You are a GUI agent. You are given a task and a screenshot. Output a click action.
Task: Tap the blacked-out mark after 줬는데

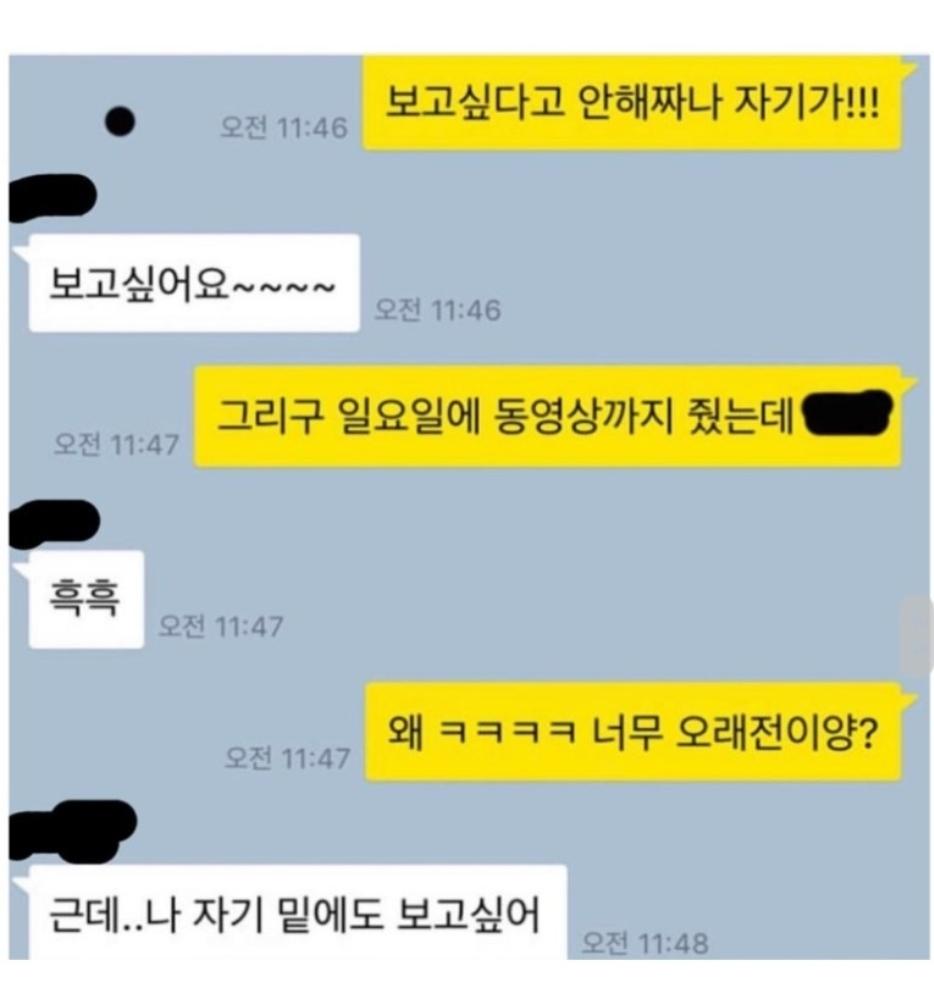tap(848, 413)
